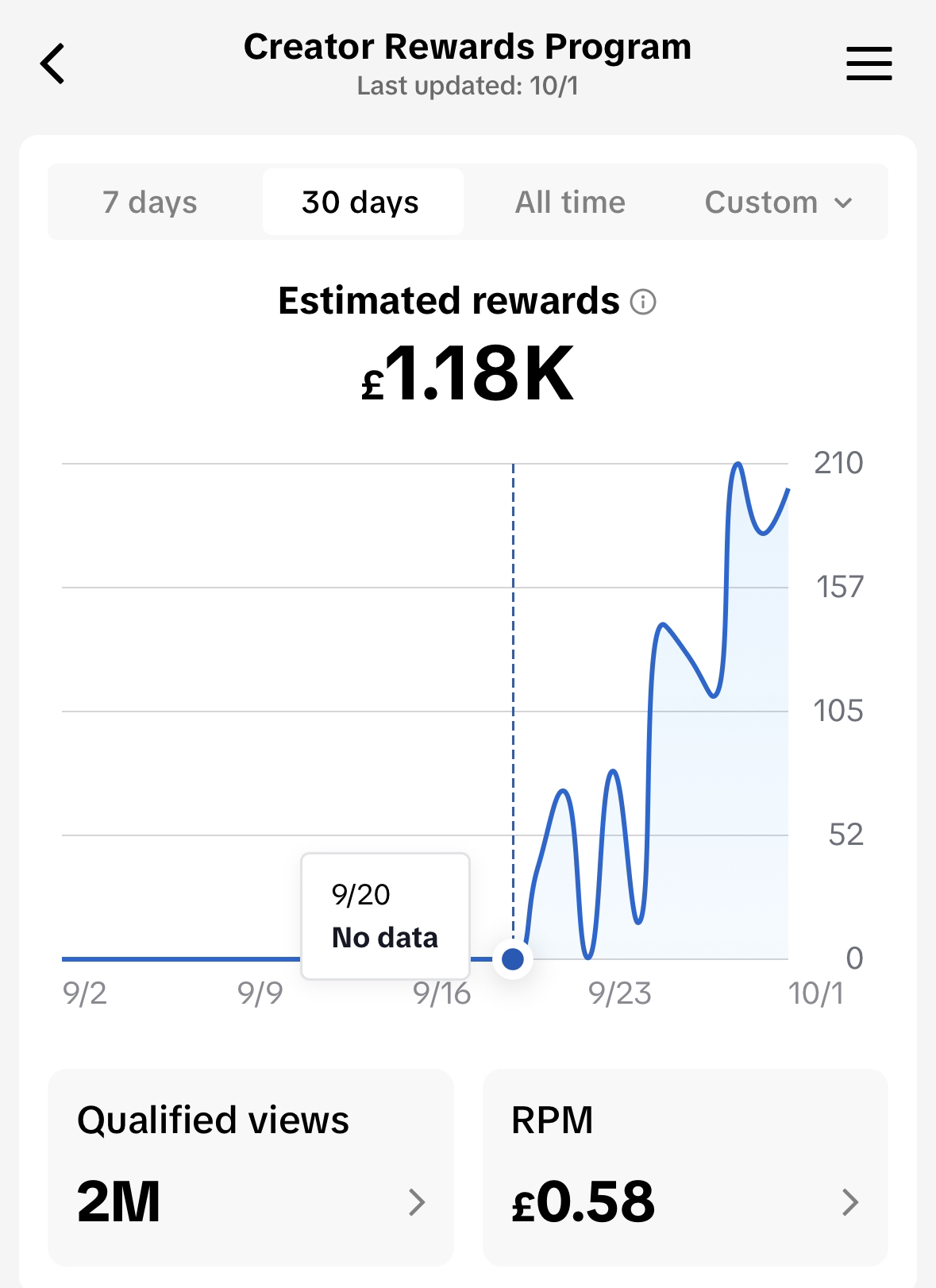Open the Qualified views 2M card
The height and width of the screenshot is (1288, 936).
tap(251, 1167)
